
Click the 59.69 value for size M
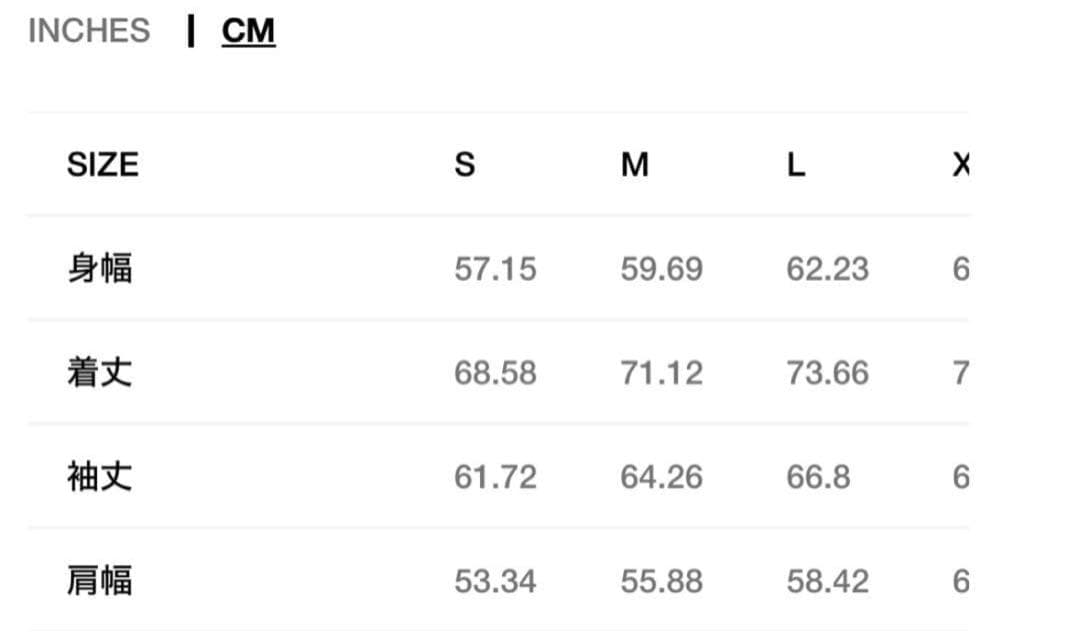click(x=661, y=269)
